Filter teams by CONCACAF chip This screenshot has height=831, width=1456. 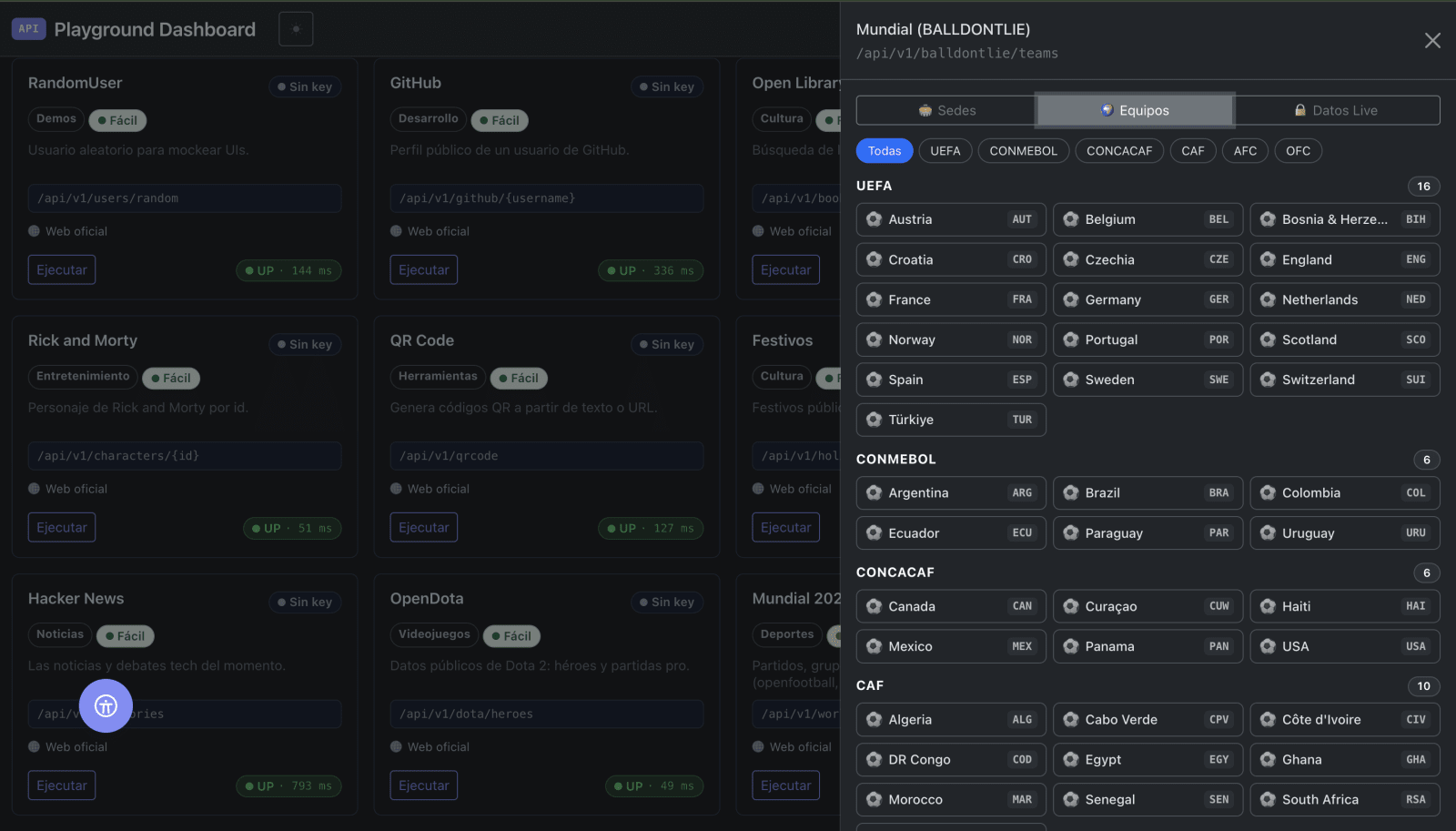tap(1119, 151)
